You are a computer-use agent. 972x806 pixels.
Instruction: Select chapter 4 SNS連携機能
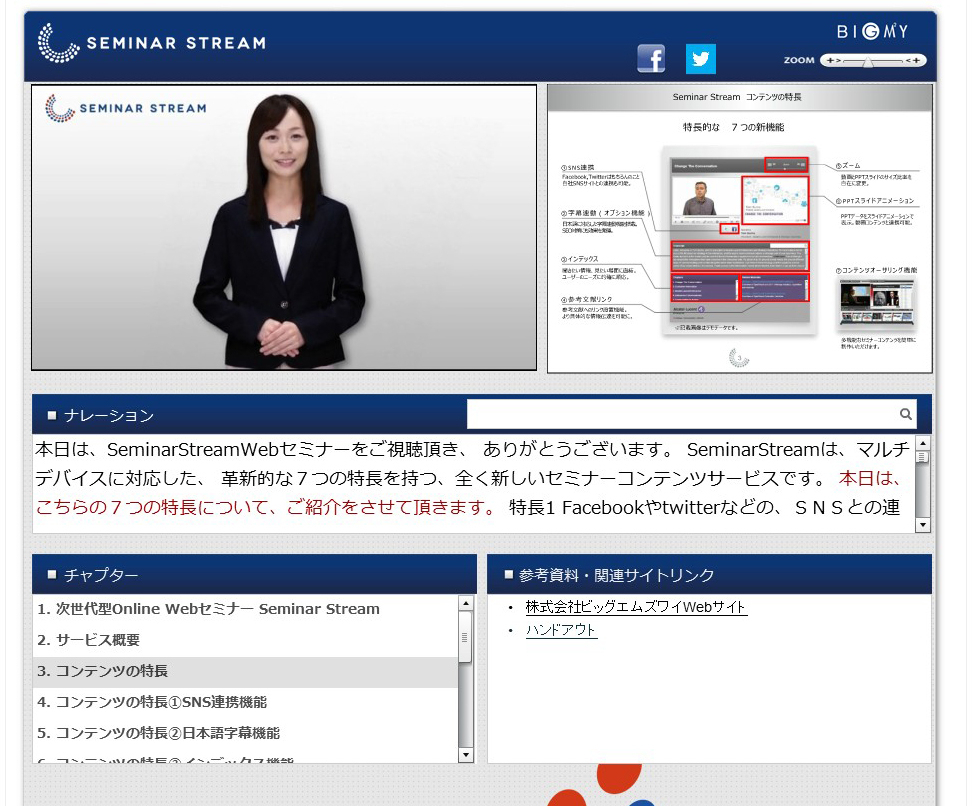point(245,702)
